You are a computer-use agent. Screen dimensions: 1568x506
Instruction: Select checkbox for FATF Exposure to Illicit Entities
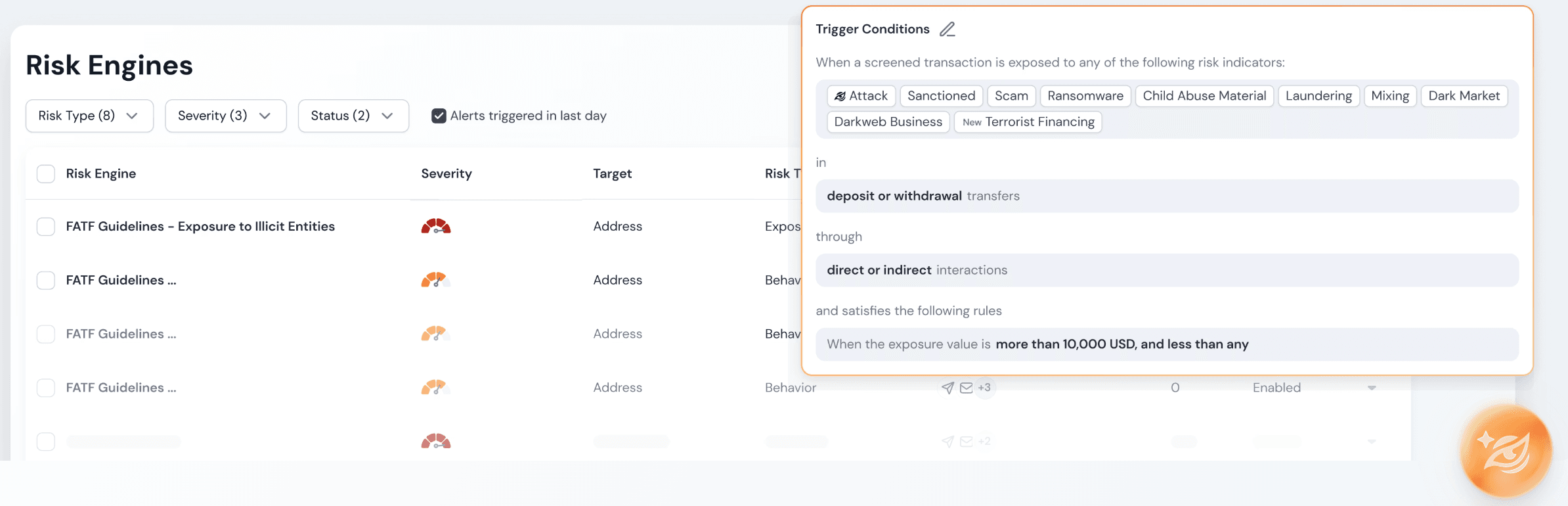pyautogui.click(x=46, y=227)
